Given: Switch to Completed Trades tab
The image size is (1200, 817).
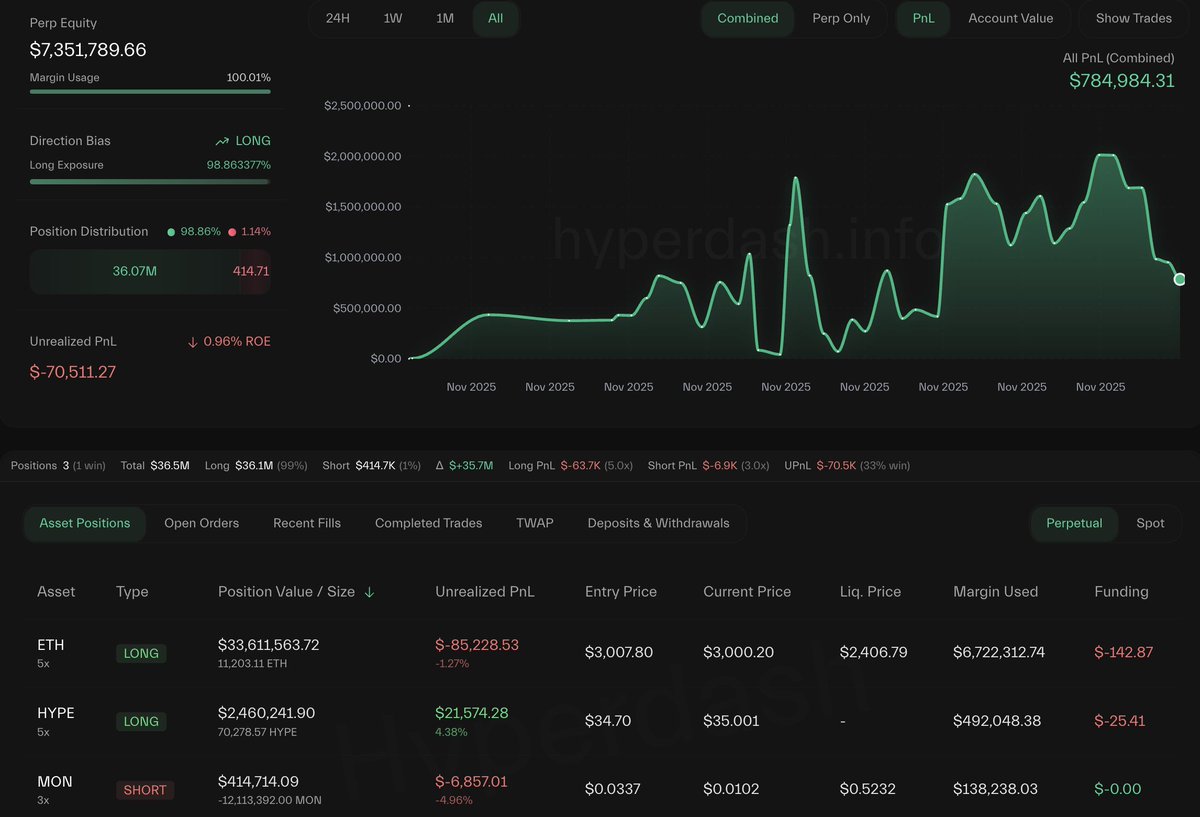Looking at the screenshot, I should click(428, 523).
